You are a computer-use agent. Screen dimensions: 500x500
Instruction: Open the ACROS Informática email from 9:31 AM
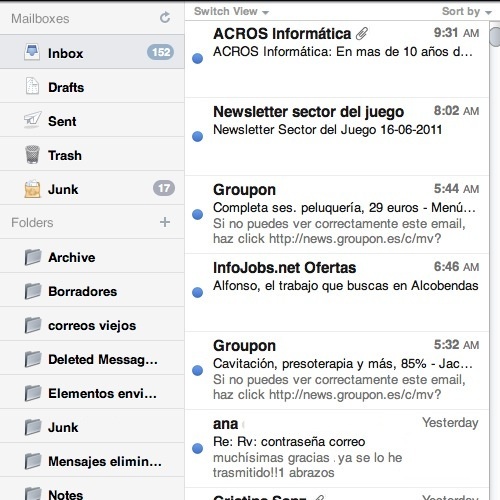click(337, 59)
